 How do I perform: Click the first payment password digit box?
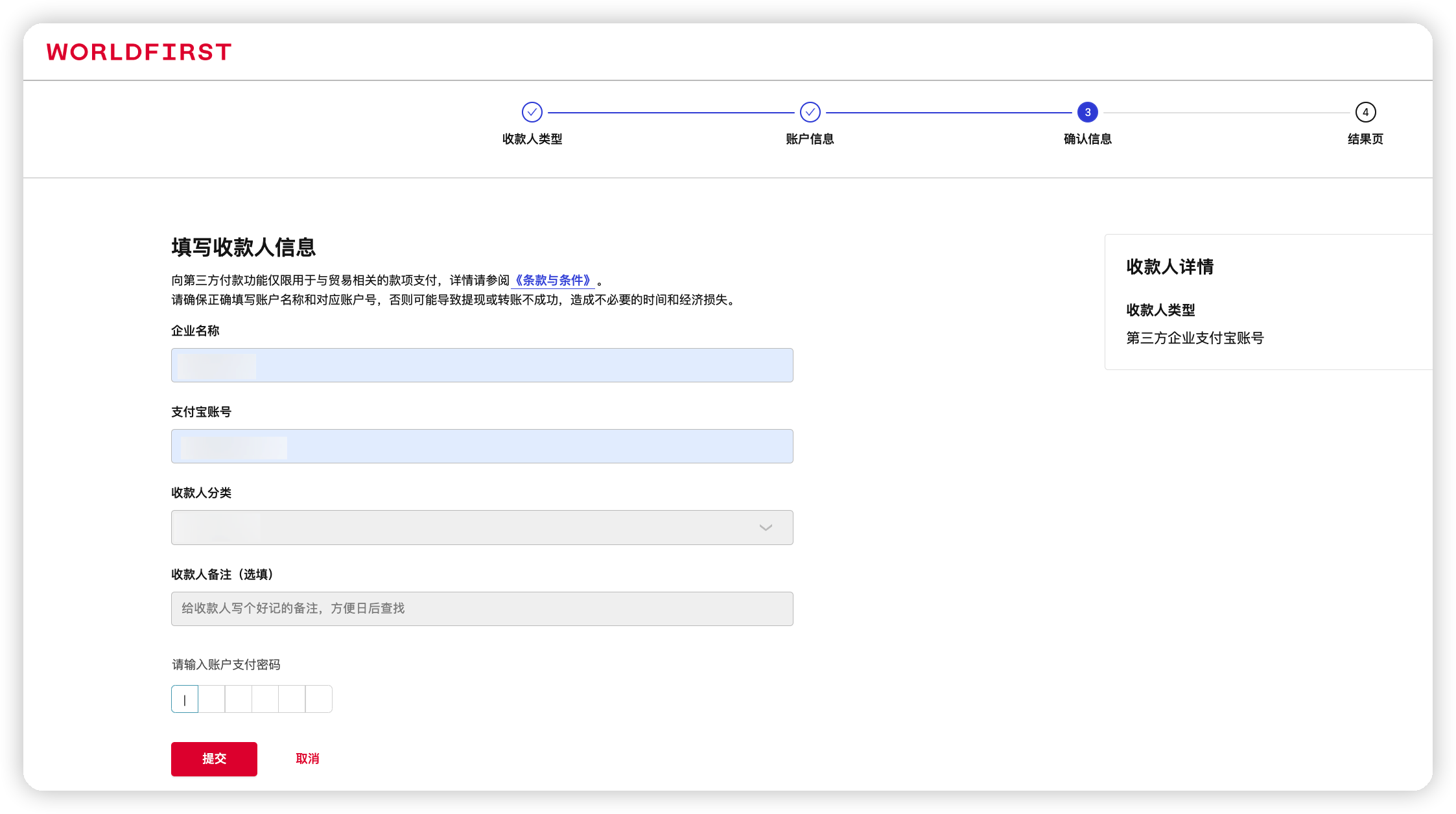tap(185, 699)
